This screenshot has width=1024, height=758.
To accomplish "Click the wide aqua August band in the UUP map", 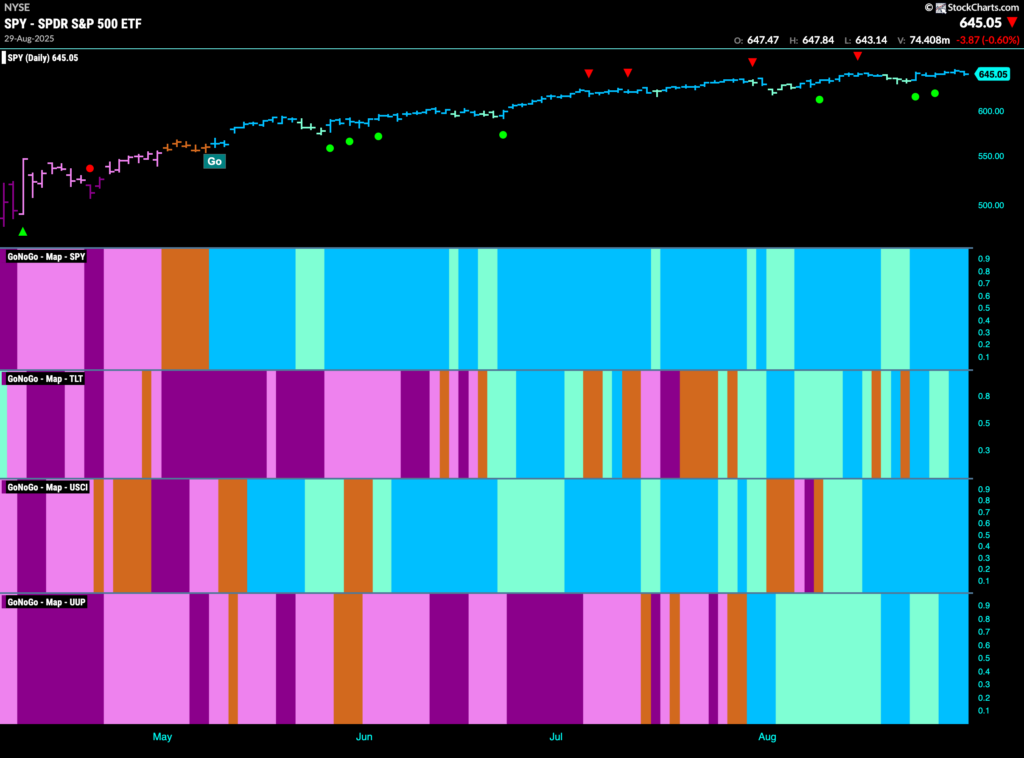I will [828, 658].
